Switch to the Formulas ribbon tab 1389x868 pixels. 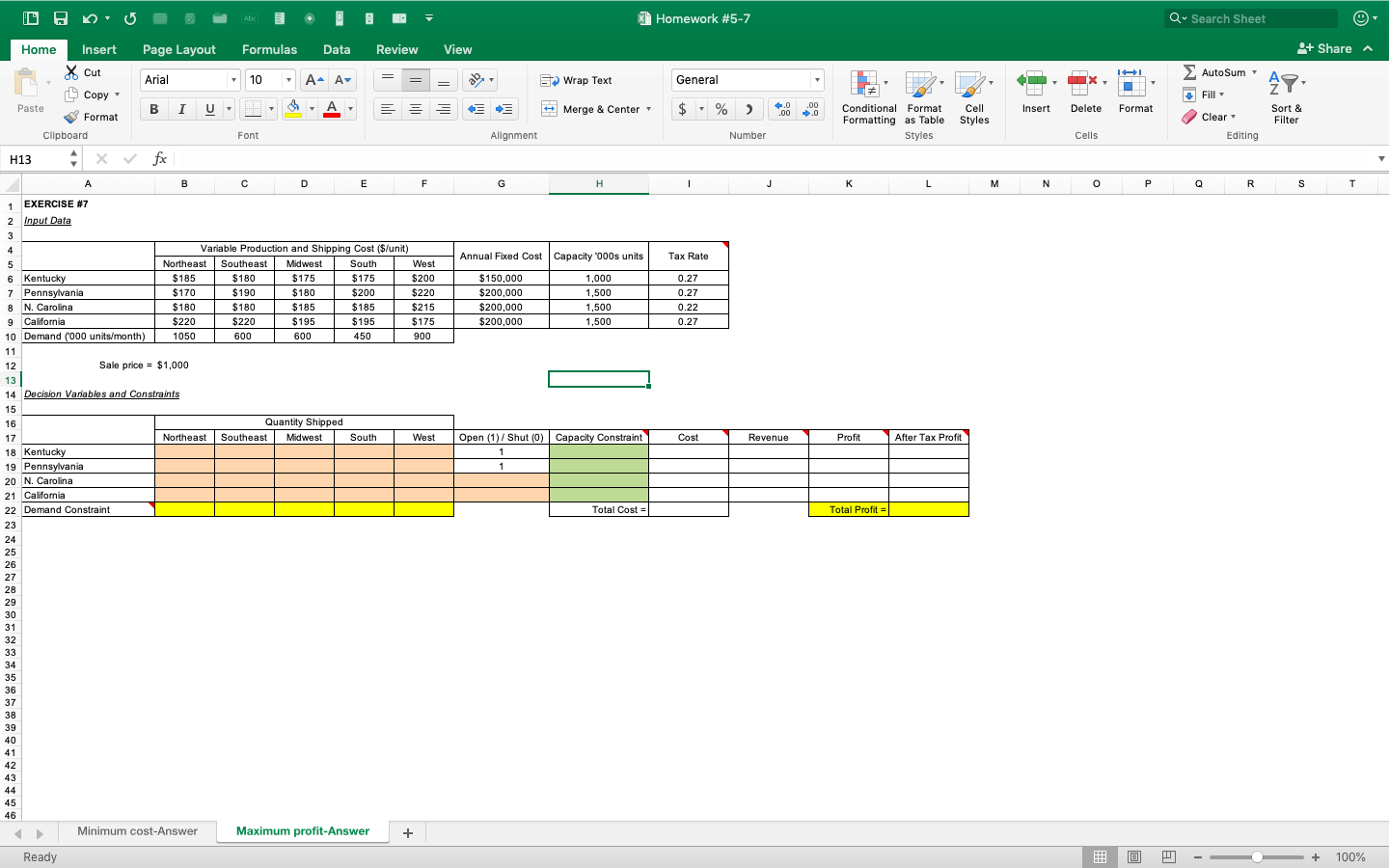(x=269, y=49)
